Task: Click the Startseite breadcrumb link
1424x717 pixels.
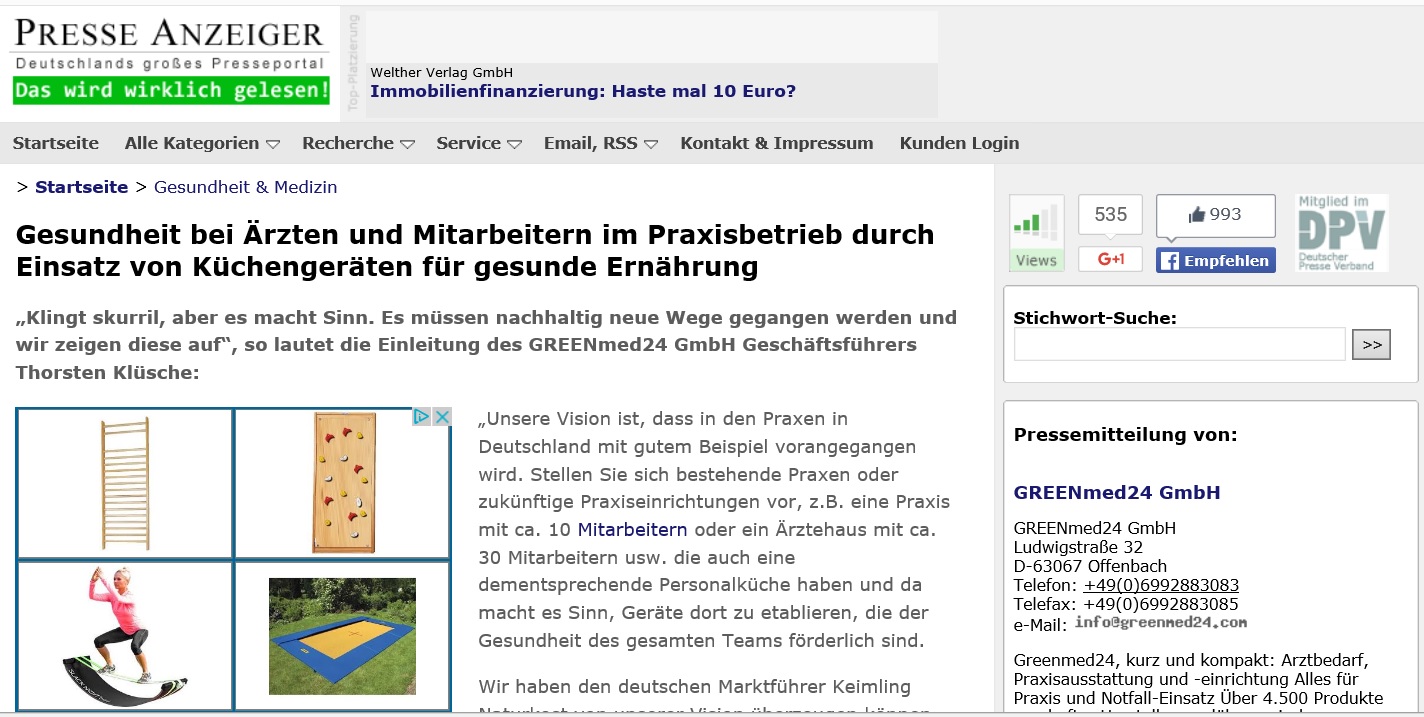Action: pos(82,187)
